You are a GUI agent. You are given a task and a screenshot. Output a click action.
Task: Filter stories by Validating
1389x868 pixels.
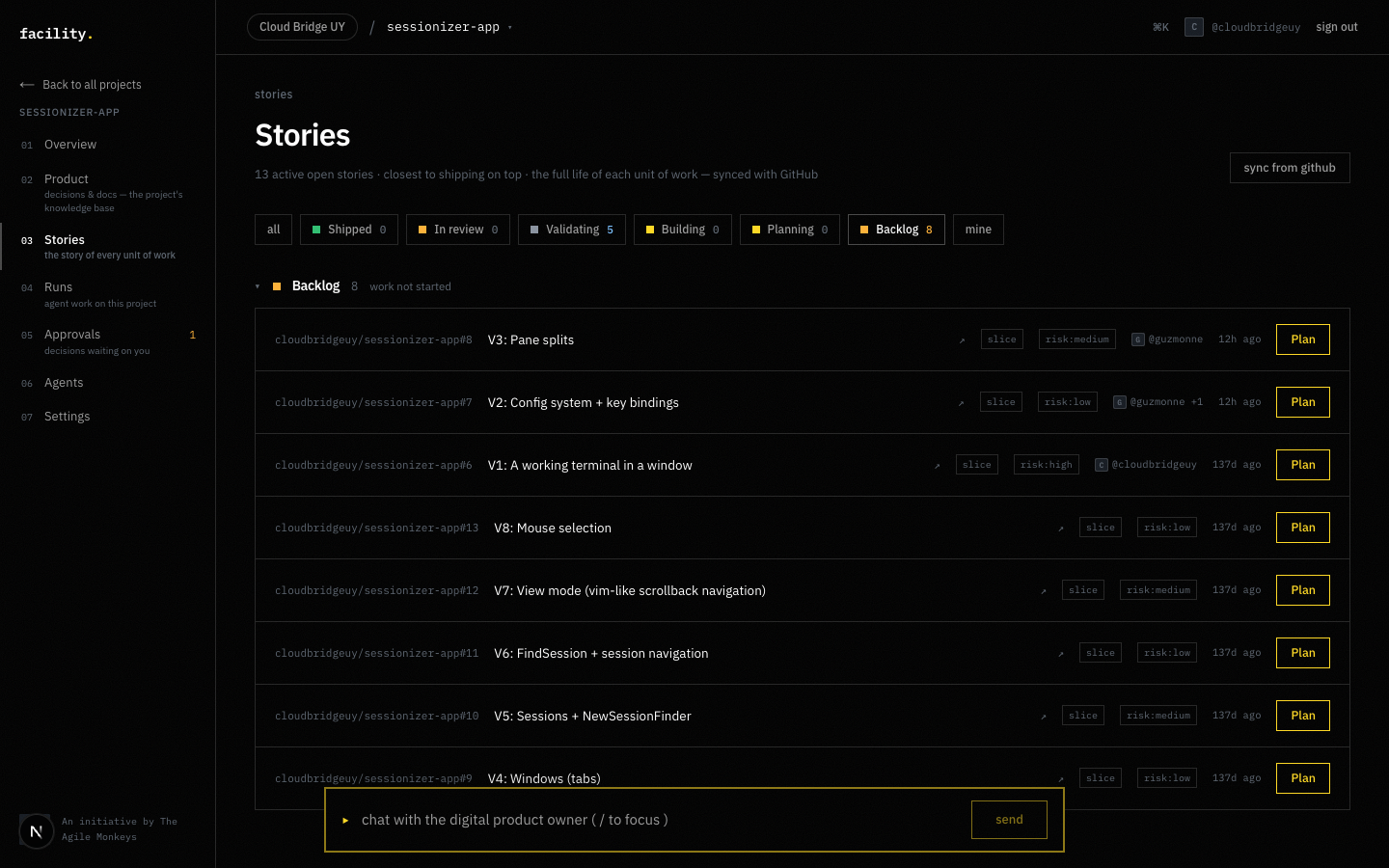pos(572,230)
